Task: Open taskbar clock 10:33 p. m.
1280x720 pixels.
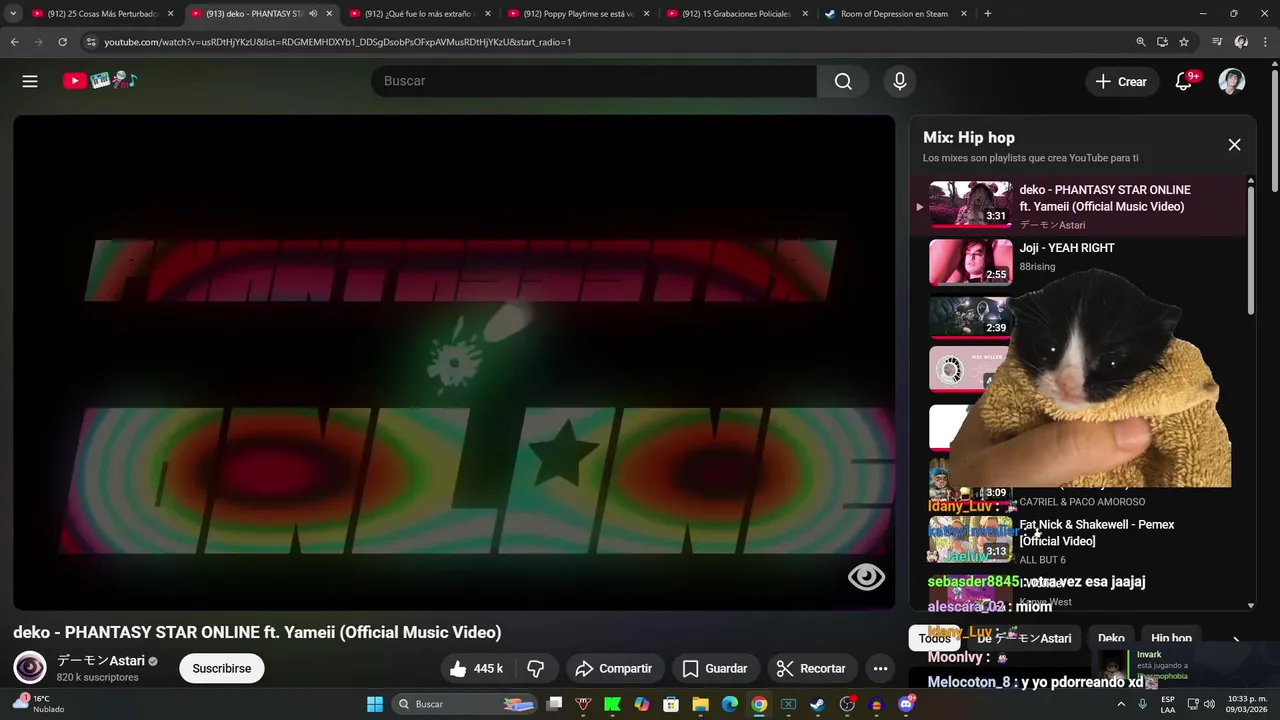Action: click(1246, 704)
